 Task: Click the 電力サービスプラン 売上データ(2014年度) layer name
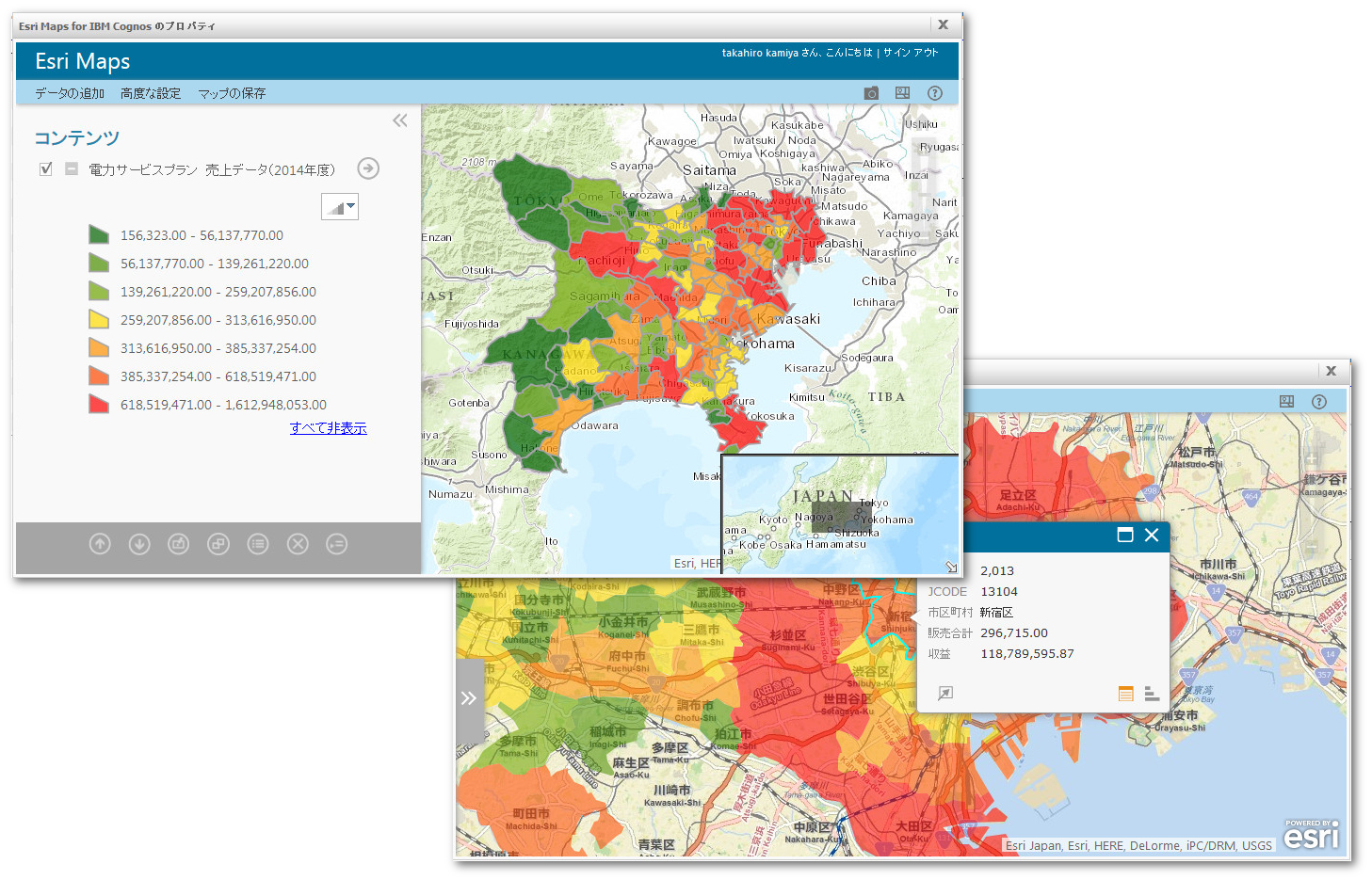pyautogui.click(x=212, y=169)
